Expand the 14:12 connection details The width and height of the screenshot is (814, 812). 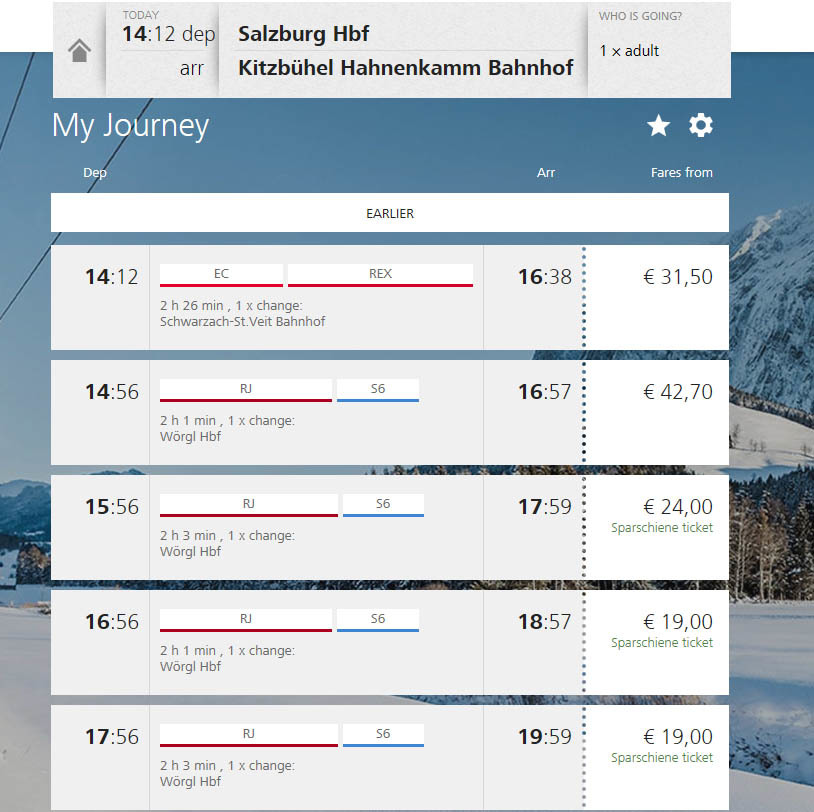(315, 313)
